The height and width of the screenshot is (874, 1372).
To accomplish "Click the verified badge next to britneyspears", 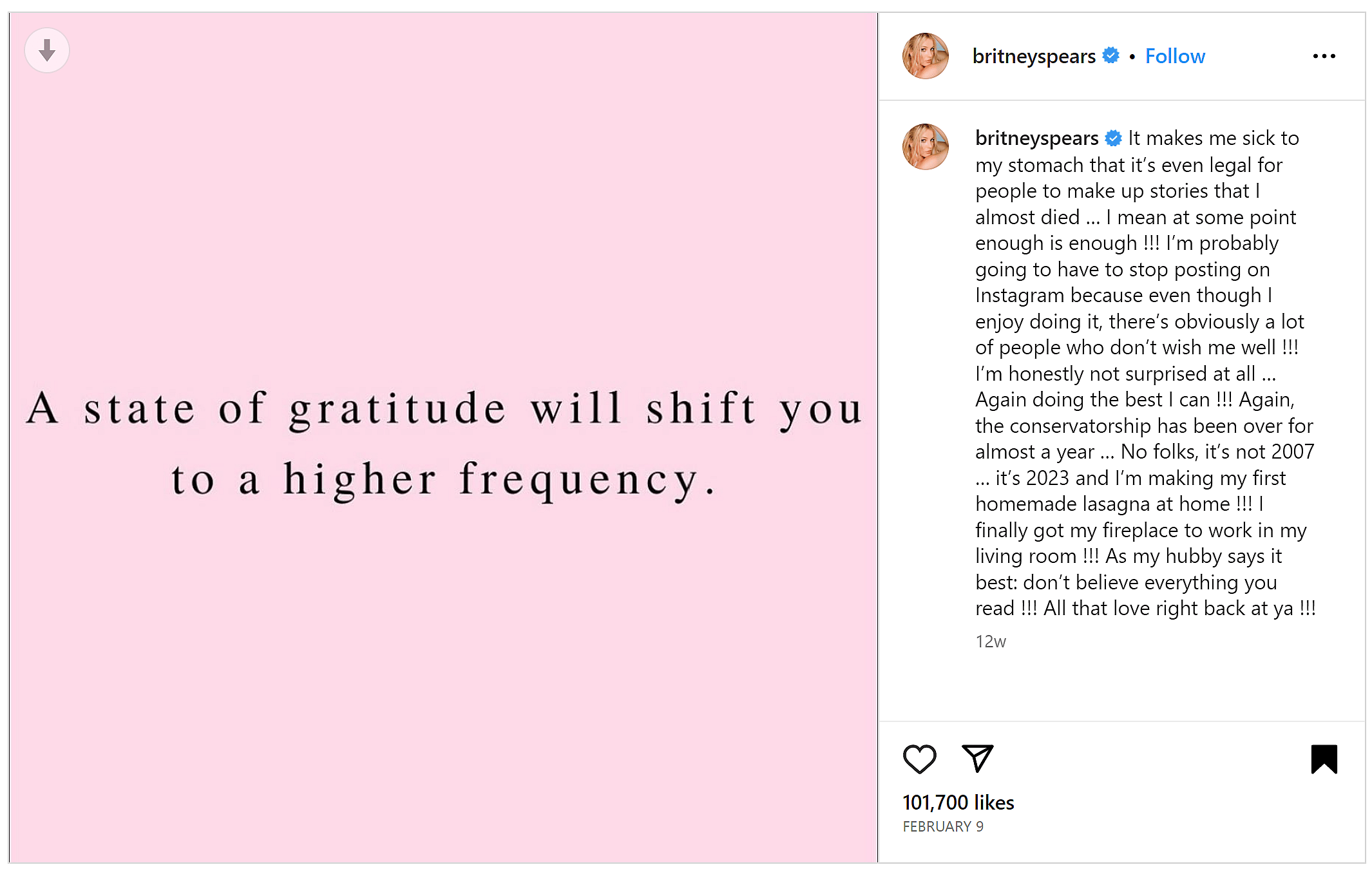I will tap(1109, 56).
